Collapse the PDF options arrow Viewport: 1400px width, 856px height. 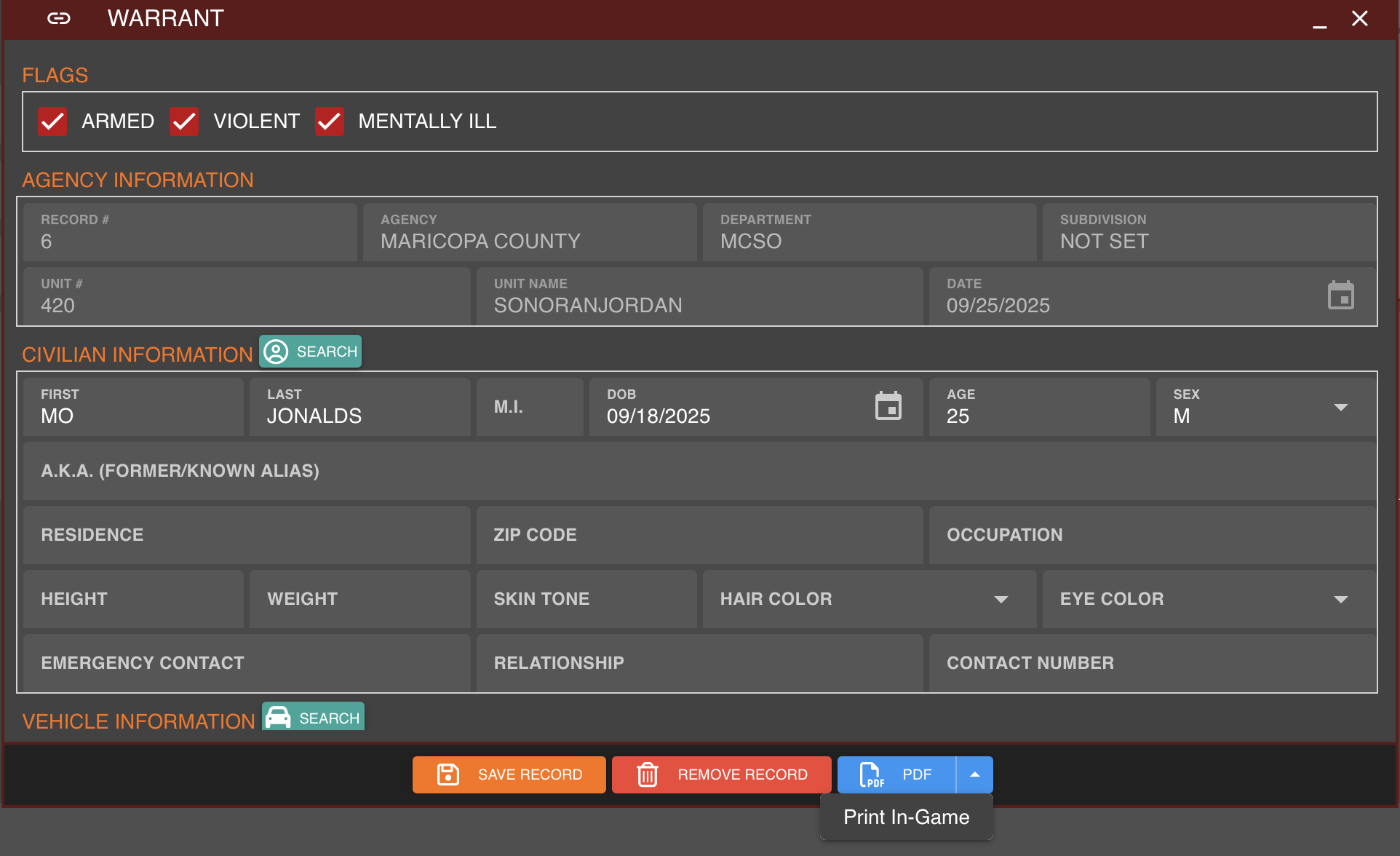974,774
